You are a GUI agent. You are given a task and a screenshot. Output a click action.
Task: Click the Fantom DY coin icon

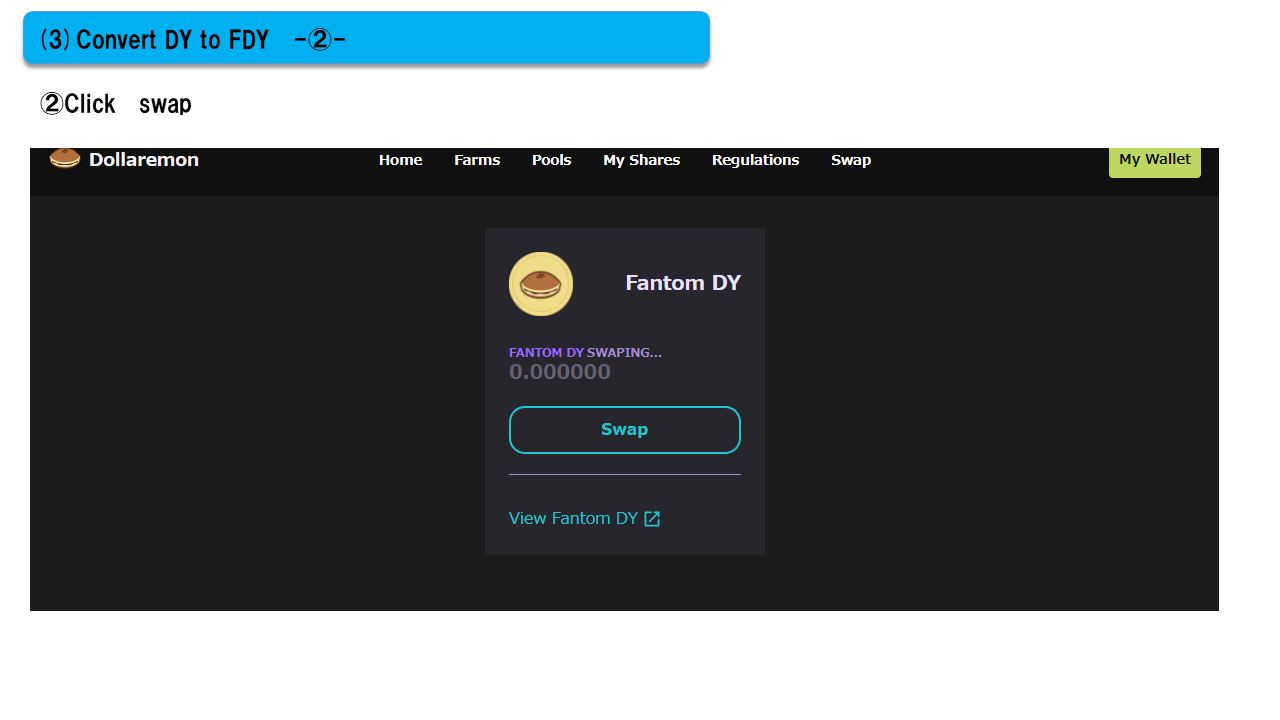(x=541, y=284)
